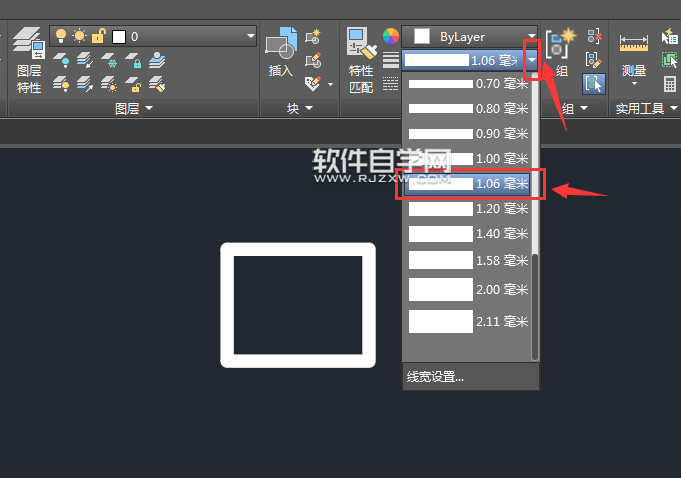This screenshot has width=681, height=478.
Task: Click the Measure ruler tool
Action: (634, 54)
